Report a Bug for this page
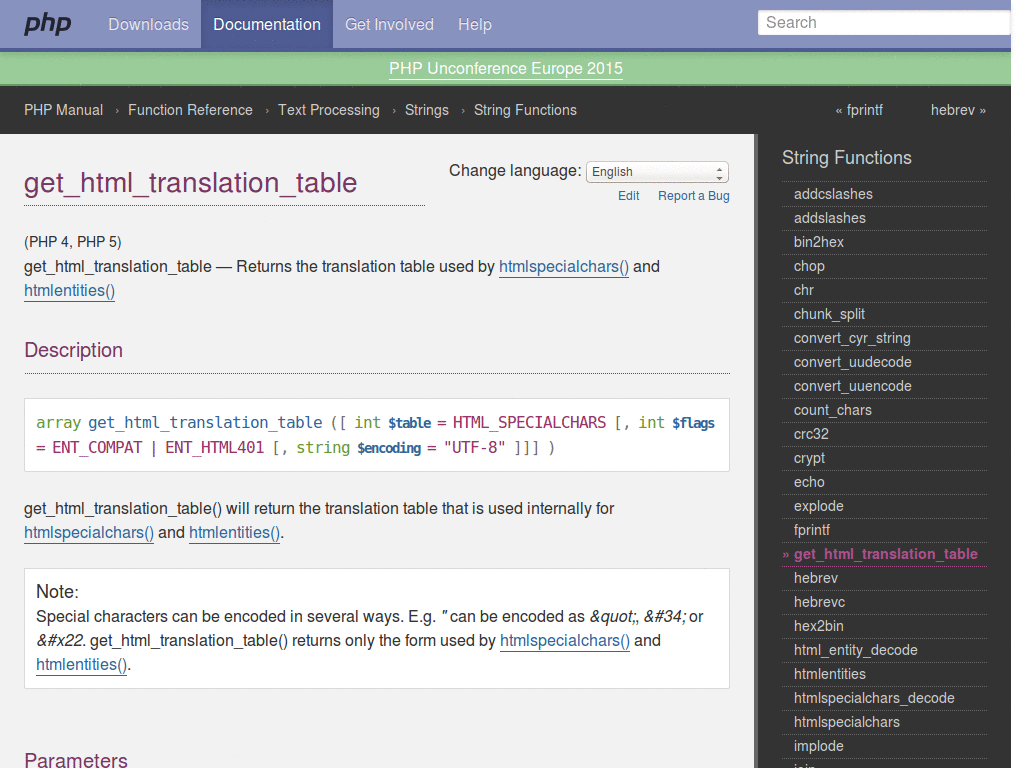The width and height of the screenshot is (1024, 768). [693, 196]
